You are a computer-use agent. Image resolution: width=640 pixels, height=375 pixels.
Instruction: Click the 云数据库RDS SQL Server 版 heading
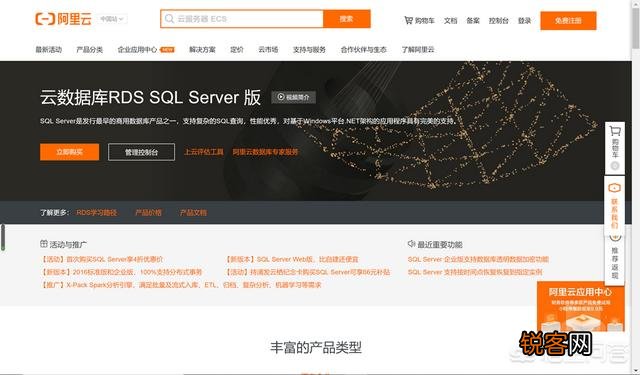point(150,98)
